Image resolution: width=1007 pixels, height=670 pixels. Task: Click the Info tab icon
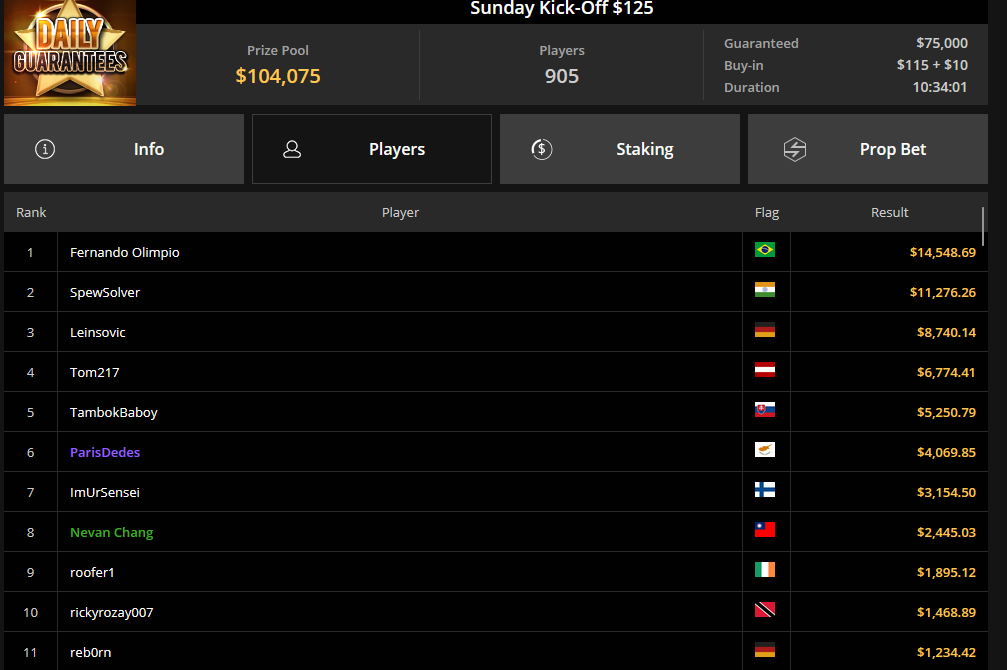point(45,149)
